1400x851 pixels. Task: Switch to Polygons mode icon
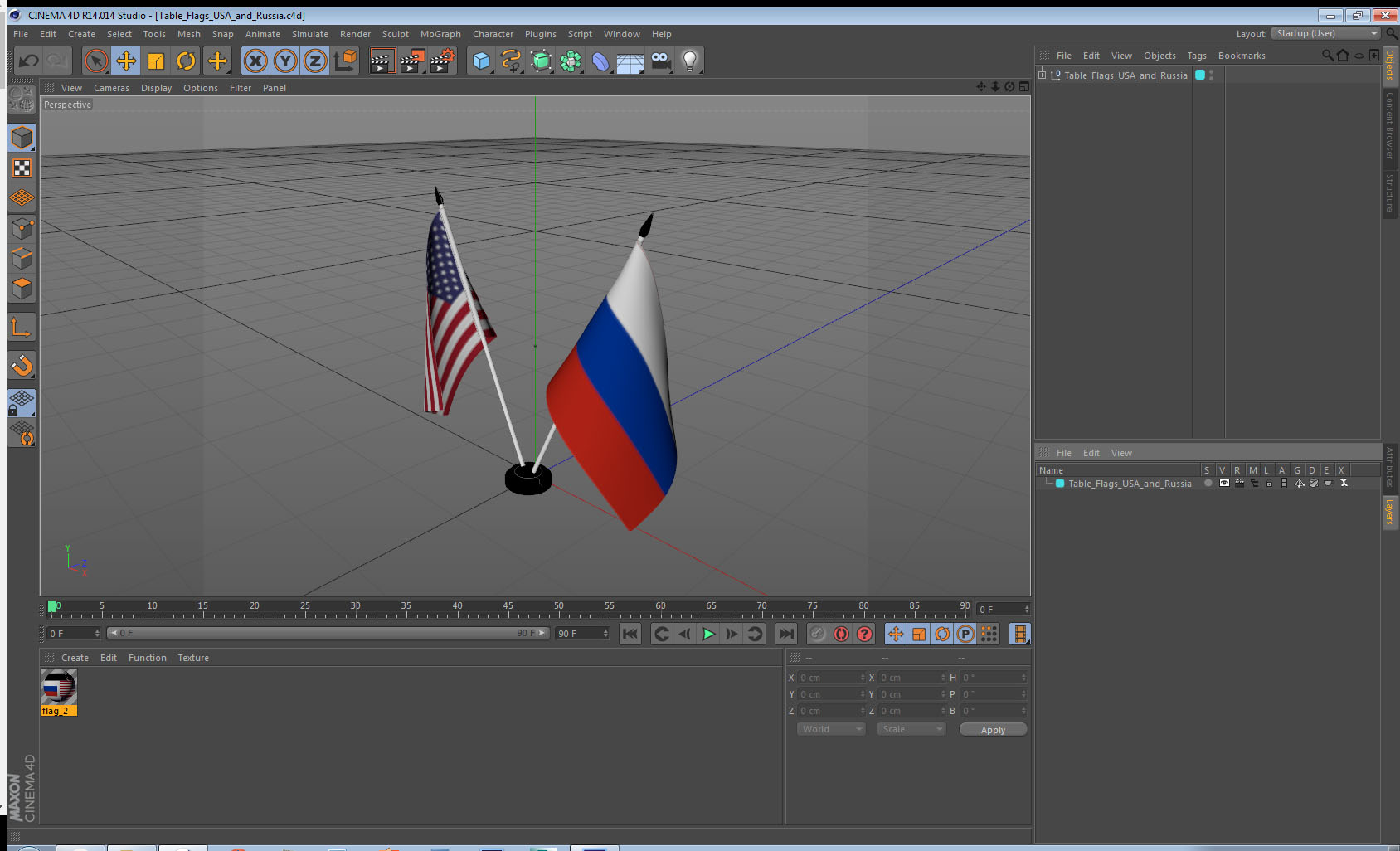[22, 288]
